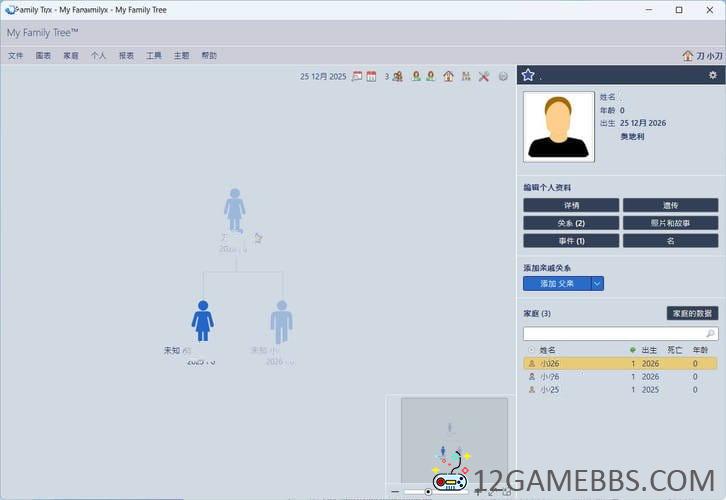Click the 详情 button
This screenshot has height=500, width=726.
[x=571, y=205]
